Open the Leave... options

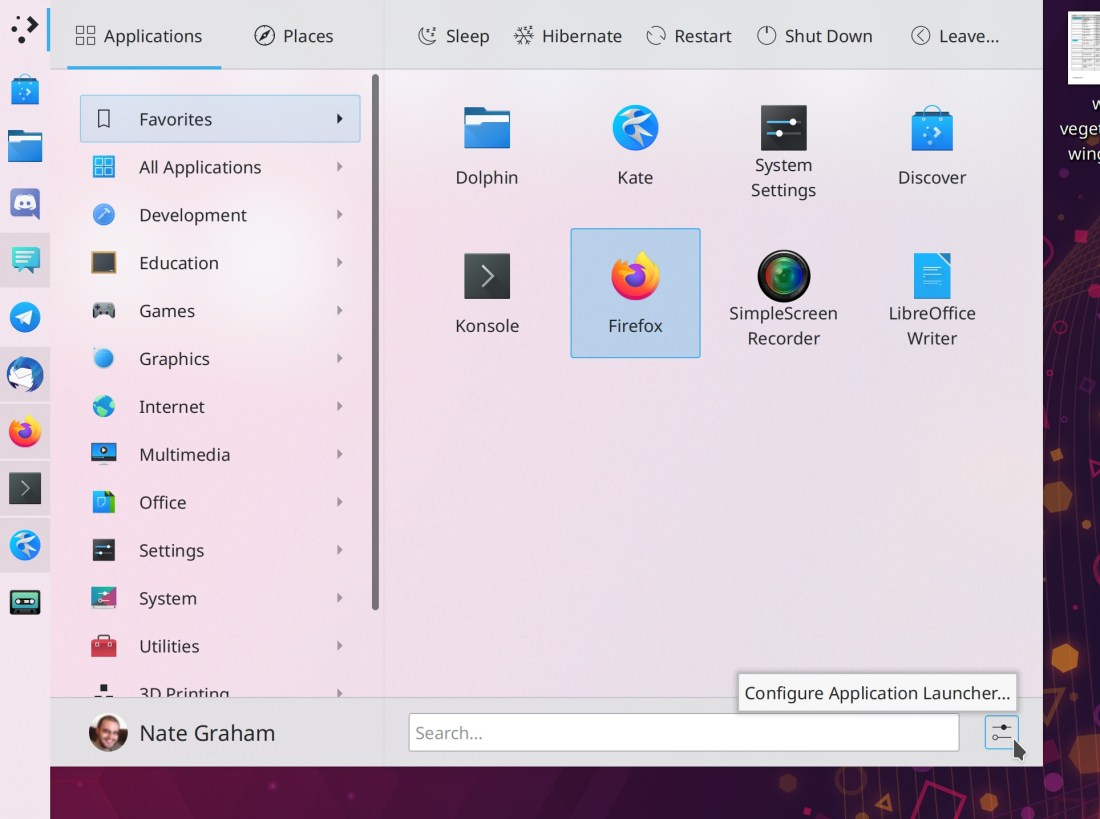coord(955,36)
